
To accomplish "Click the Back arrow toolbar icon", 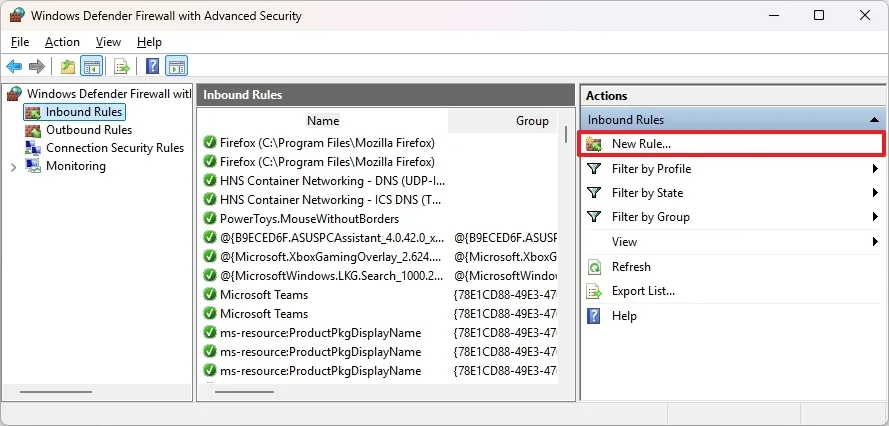I will click(x=14, y=66).
